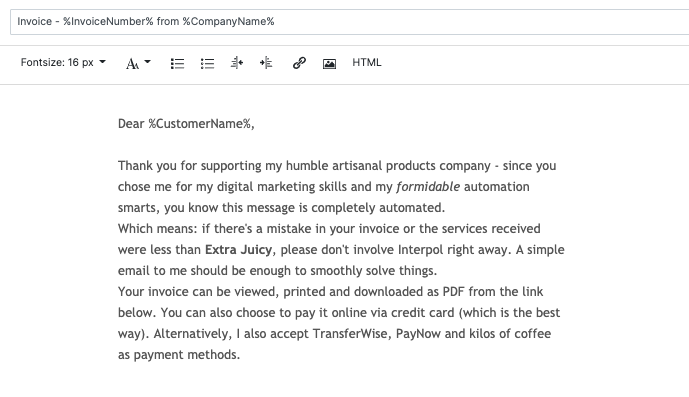Decrease paragraph indent

(236, 63)
